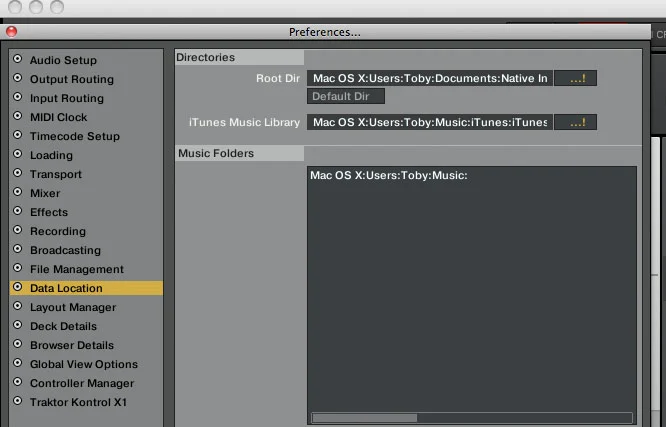Close the Preferences window
This screenshot has width=666, height=427.
click(12, 32)
